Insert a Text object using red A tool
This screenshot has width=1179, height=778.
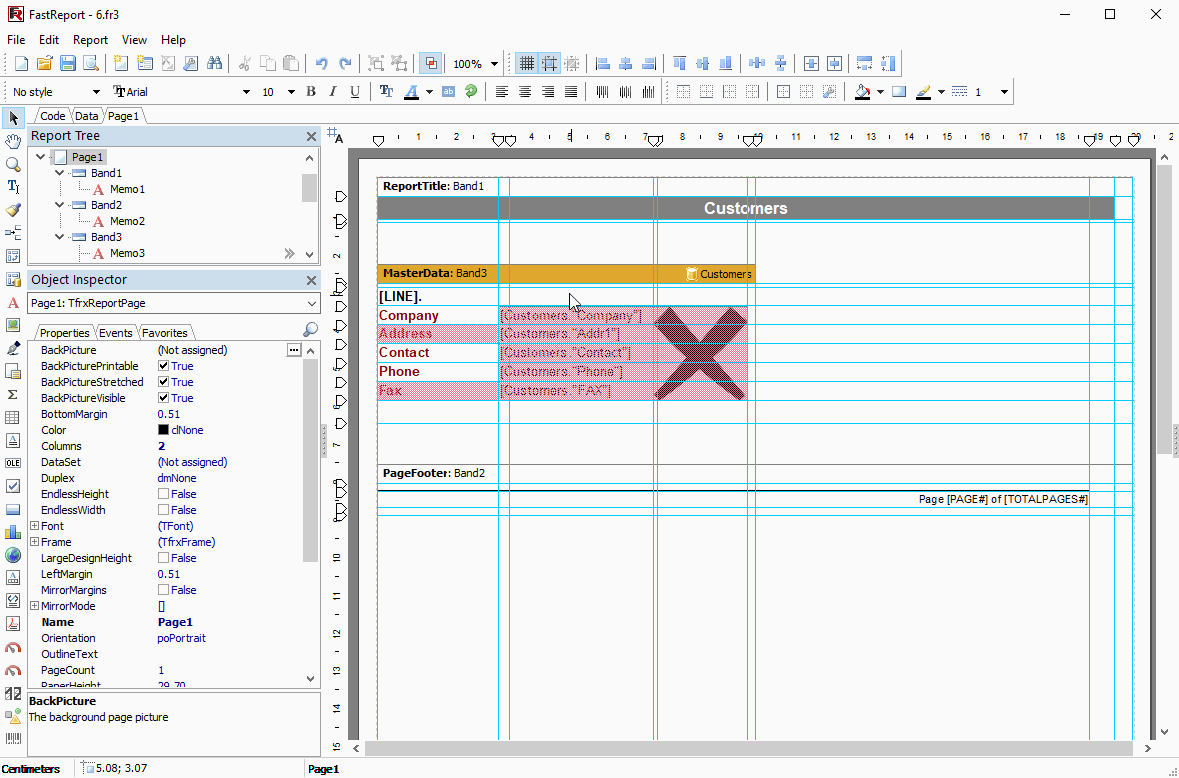click(x=13, y=302)
